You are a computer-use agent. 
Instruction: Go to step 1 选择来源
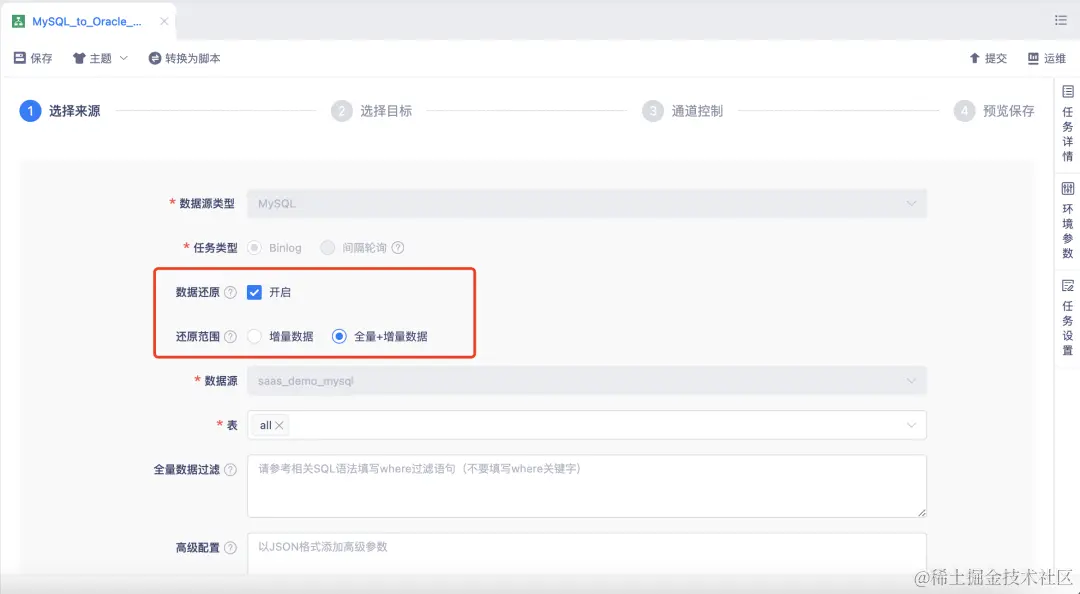pos(60,110)
